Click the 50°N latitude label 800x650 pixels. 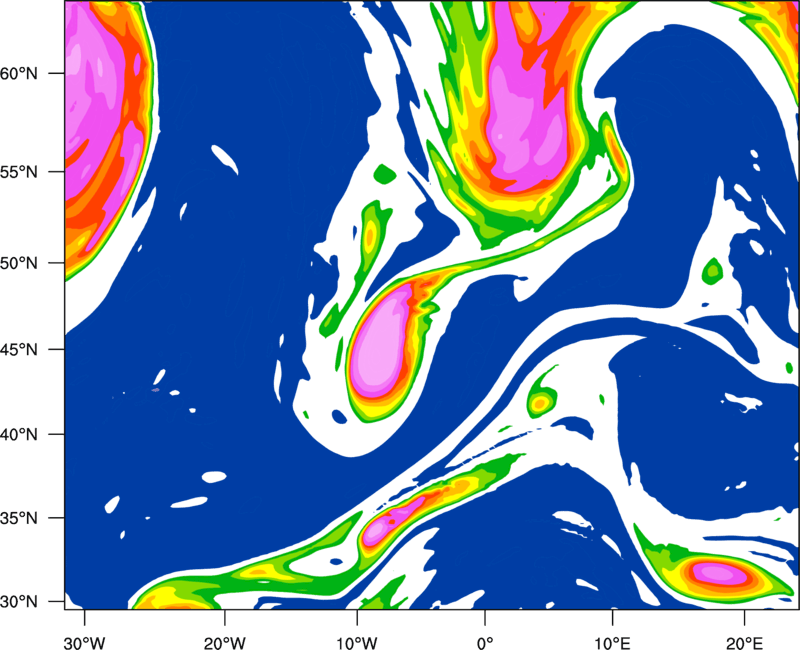19,263
